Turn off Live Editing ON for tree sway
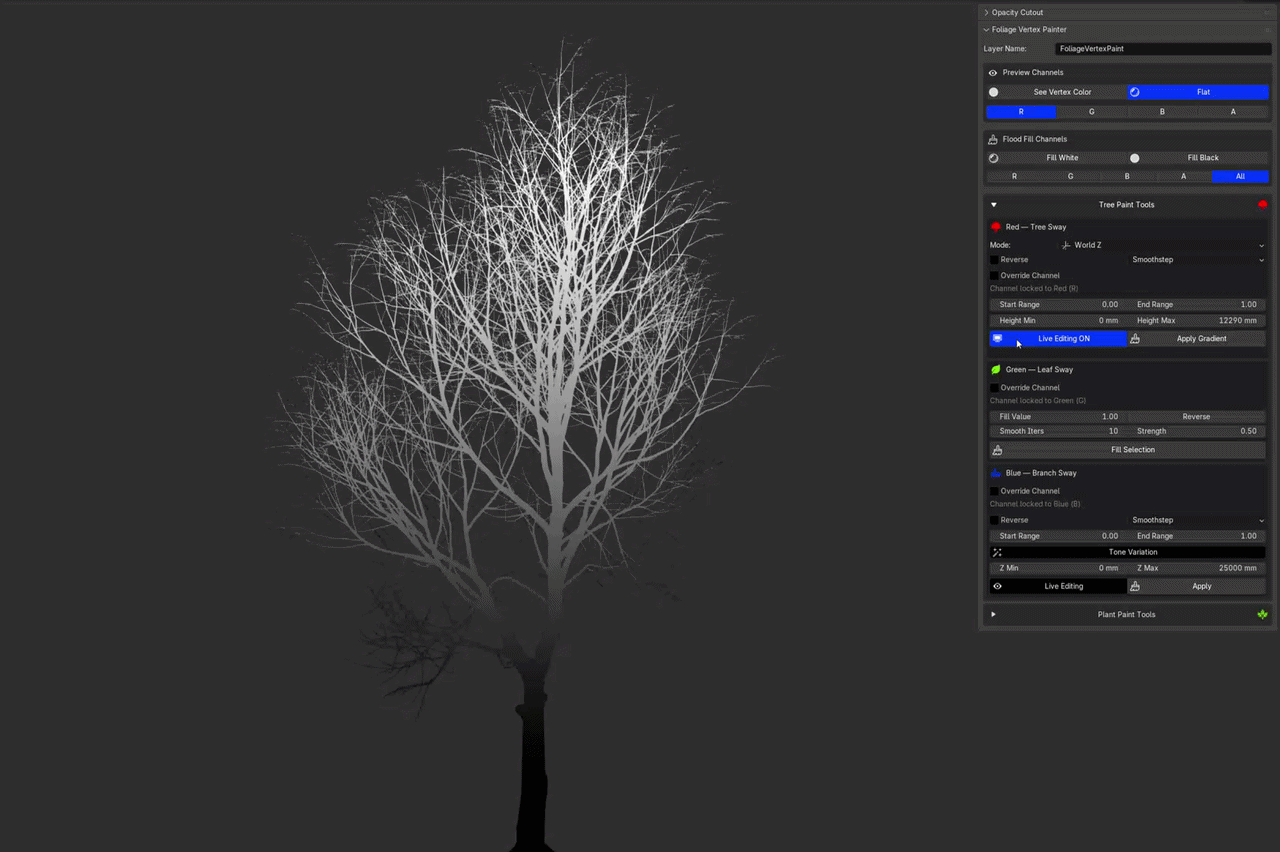 (1058, 339)
